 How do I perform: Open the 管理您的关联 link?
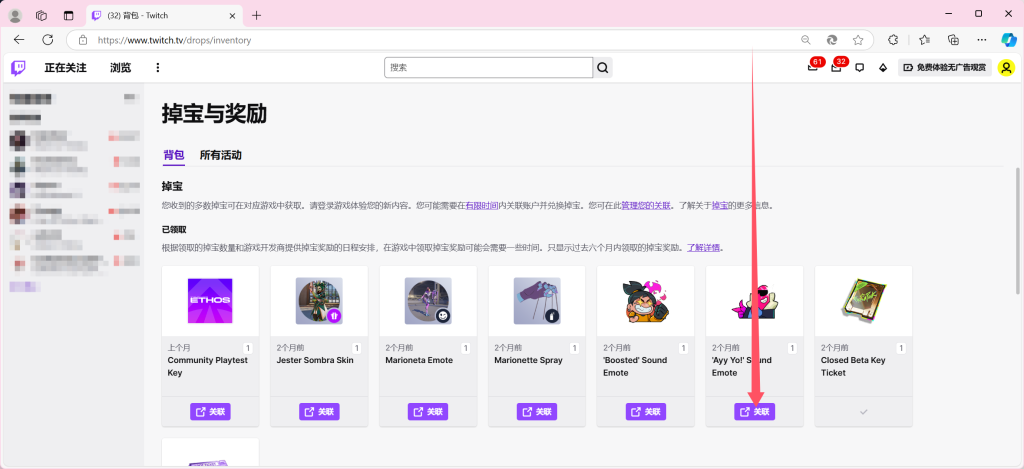click(646, 205)
